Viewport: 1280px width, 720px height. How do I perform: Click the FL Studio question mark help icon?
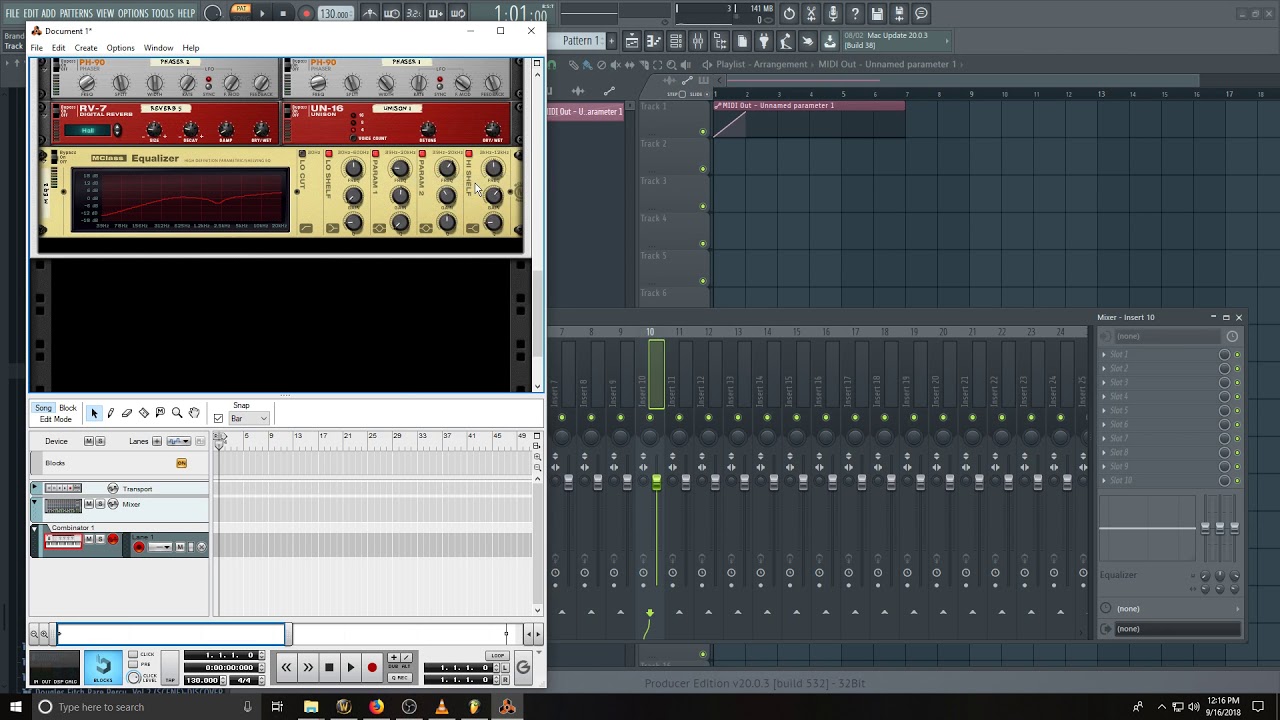[855, 14]
